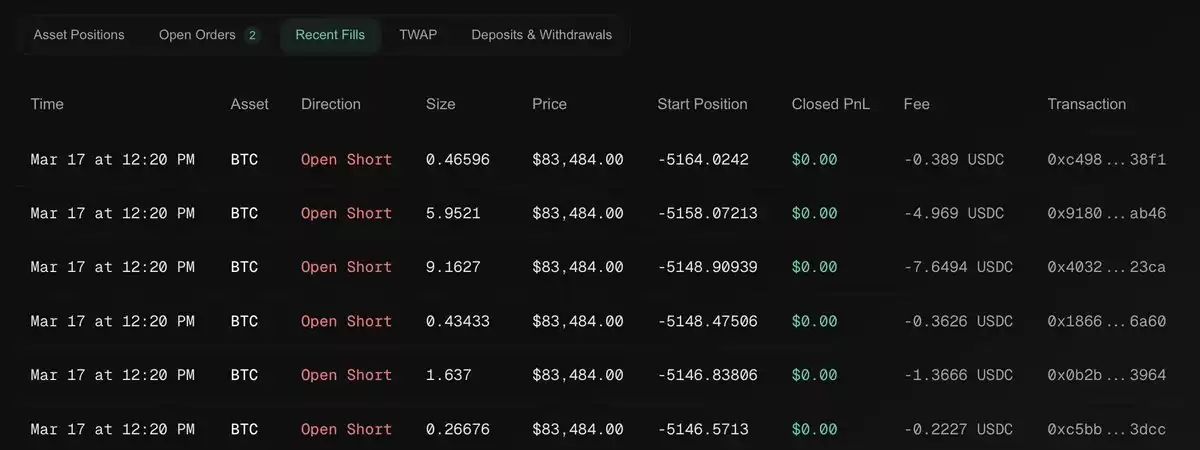Image resolution: width=1200 pixels, height=450 pixels.
Task: Open transaction link 0xc498...38f1
Action: coord(1106,159)
